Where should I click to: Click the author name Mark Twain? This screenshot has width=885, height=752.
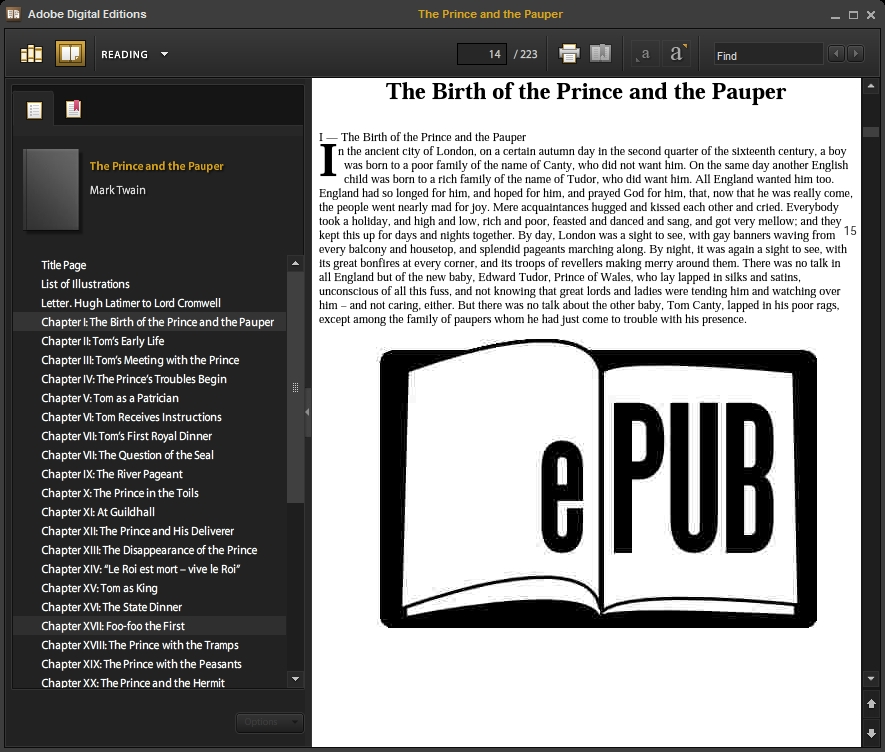coord(117,190)
